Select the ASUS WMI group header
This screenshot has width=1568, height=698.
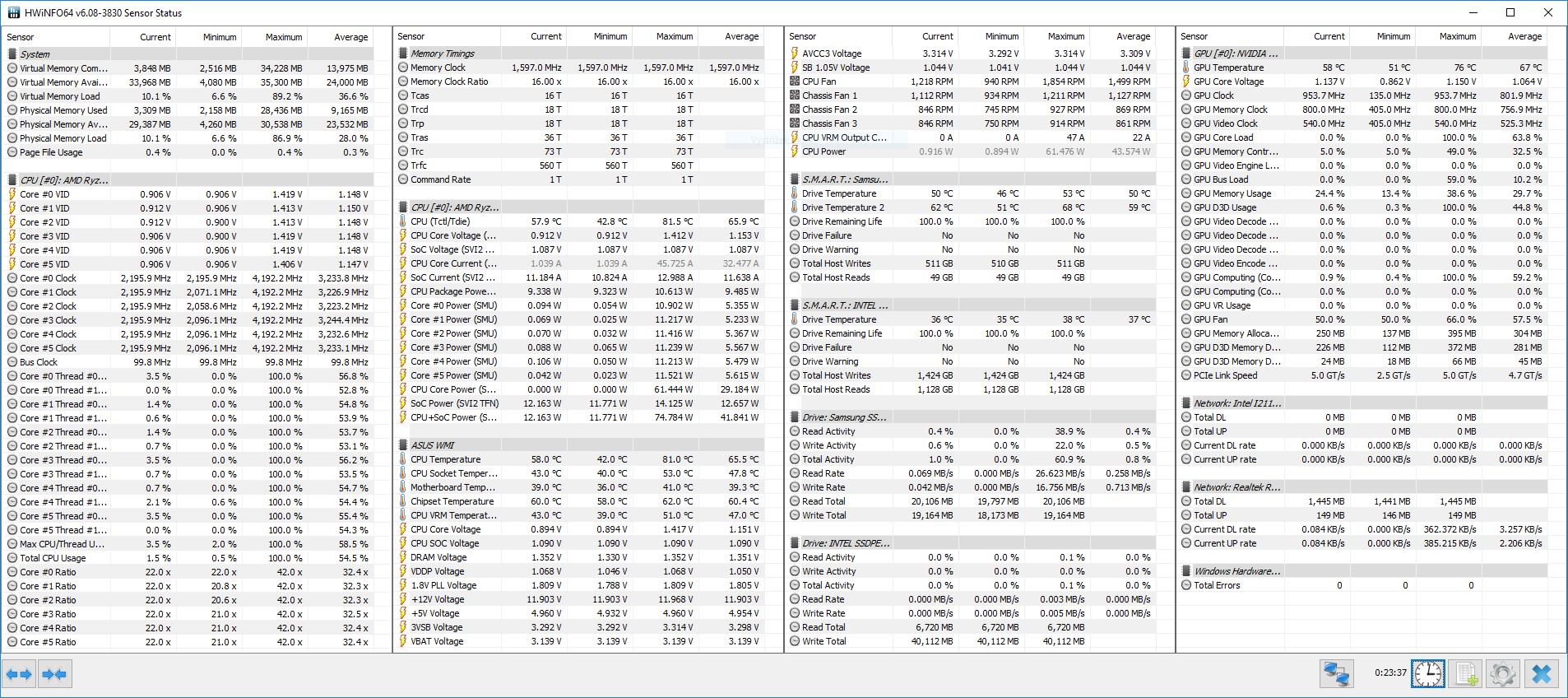tap(432, 445)
